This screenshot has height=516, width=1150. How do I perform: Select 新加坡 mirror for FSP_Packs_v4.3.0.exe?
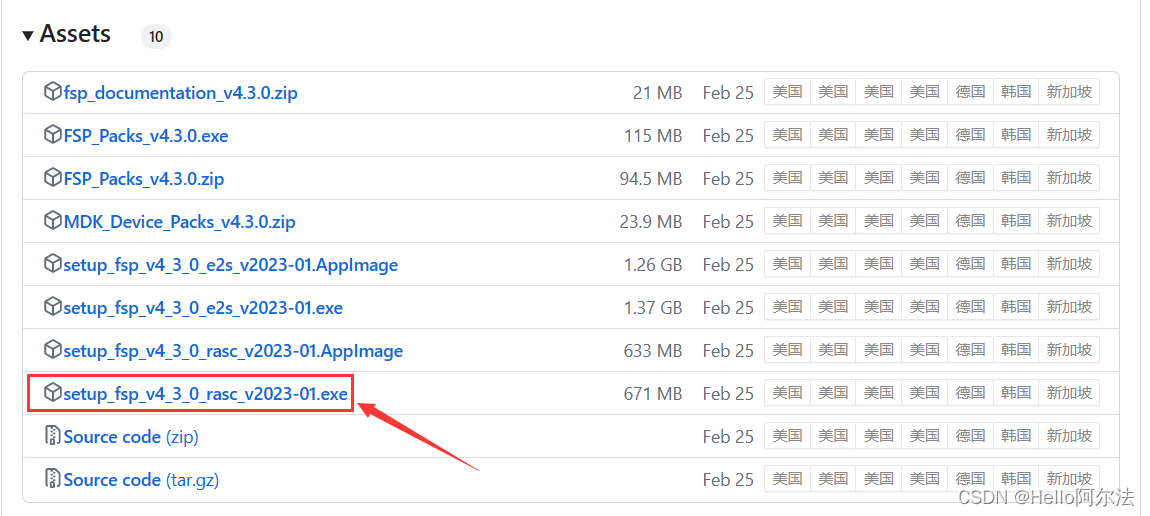1069,135
